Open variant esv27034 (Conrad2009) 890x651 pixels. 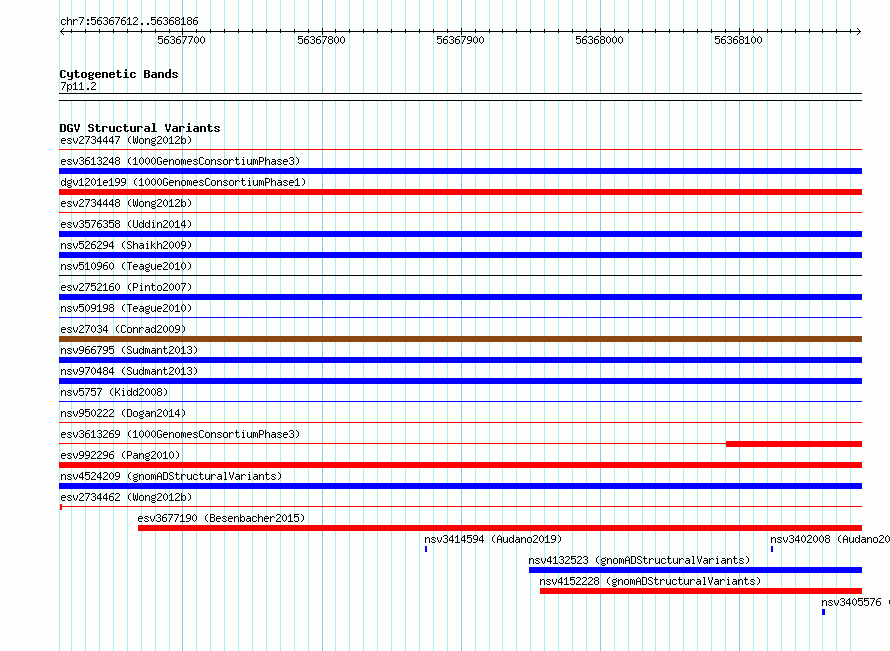click(123, 329)
